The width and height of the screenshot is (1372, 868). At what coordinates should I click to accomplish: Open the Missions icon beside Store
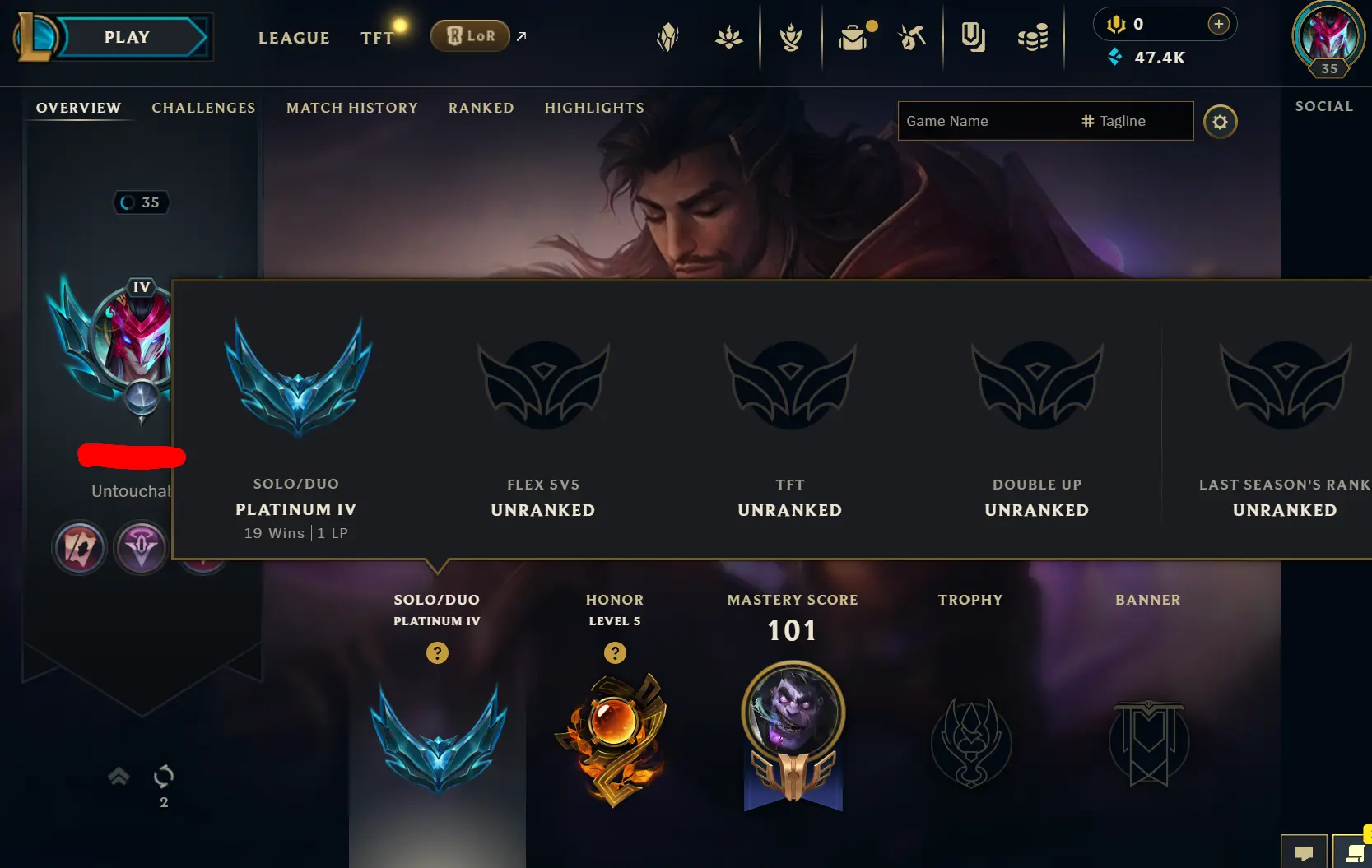pyautogui.click(x=973, y=37)
